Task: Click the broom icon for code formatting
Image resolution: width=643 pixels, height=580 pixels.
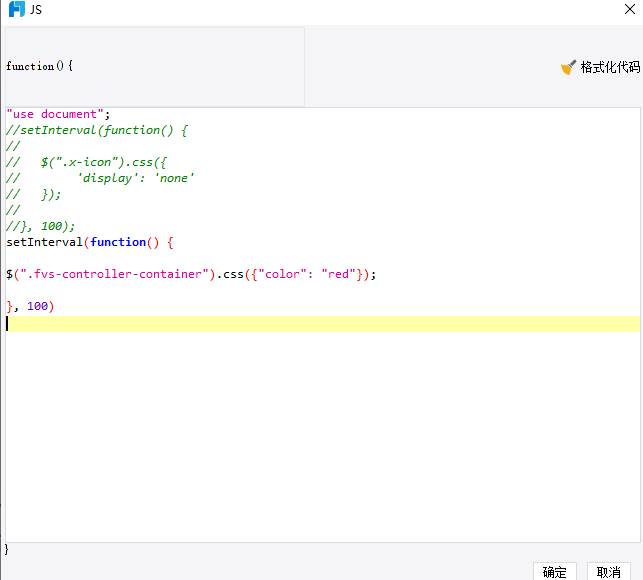Action: coord(568,67)
